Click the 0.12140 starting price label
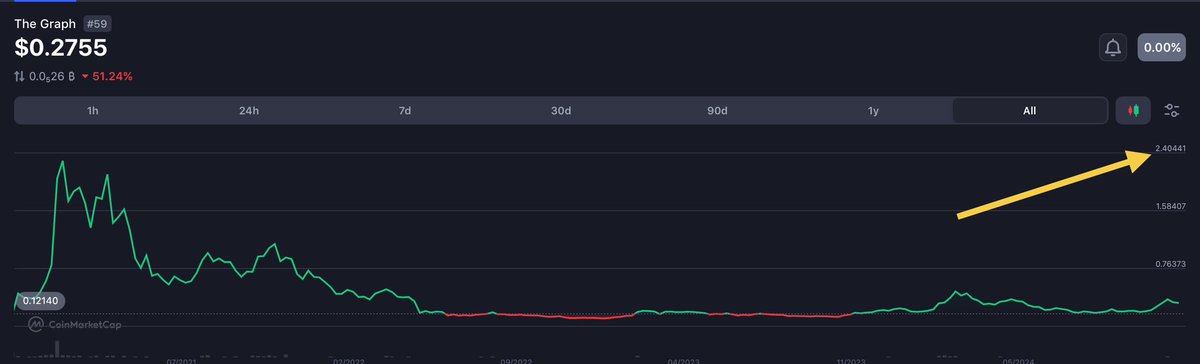The image size is (1200, 364). pyautogui.click(x=40, y=300)
